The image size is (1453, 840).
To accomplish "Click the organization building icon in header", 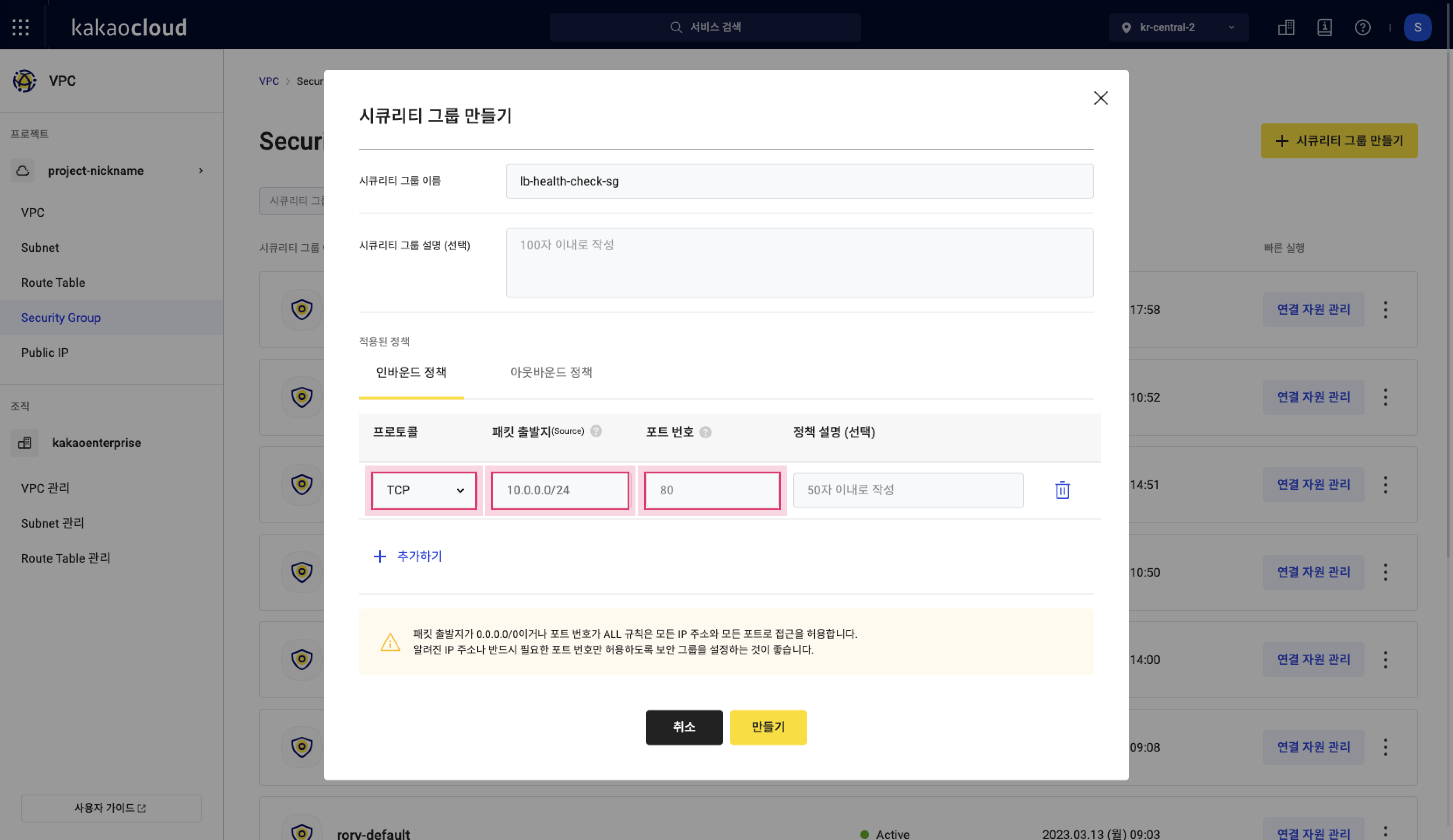I will (1286, 27).
